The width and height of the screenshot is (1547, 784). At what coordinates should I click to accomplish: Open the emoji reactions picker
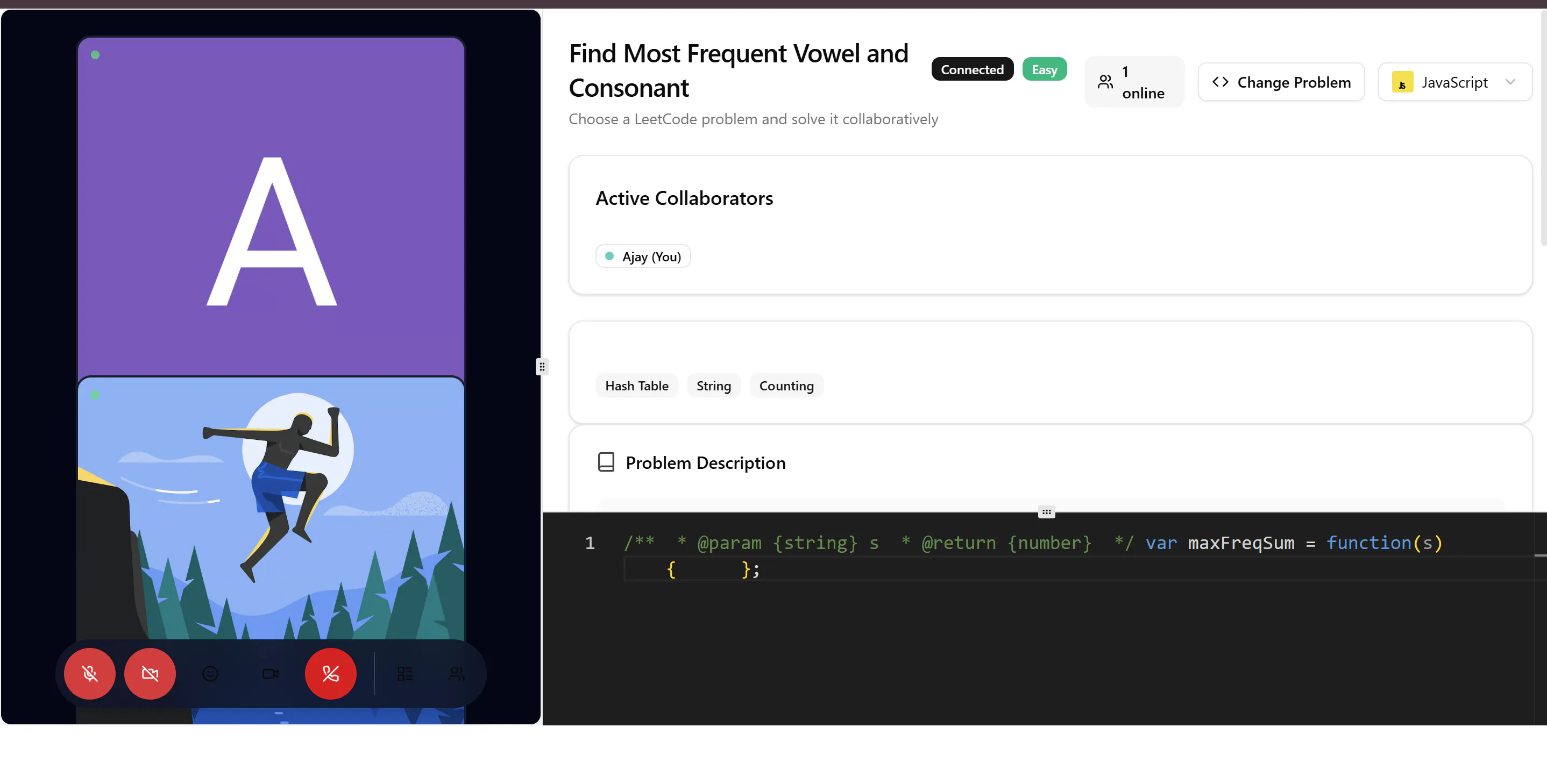210,674
